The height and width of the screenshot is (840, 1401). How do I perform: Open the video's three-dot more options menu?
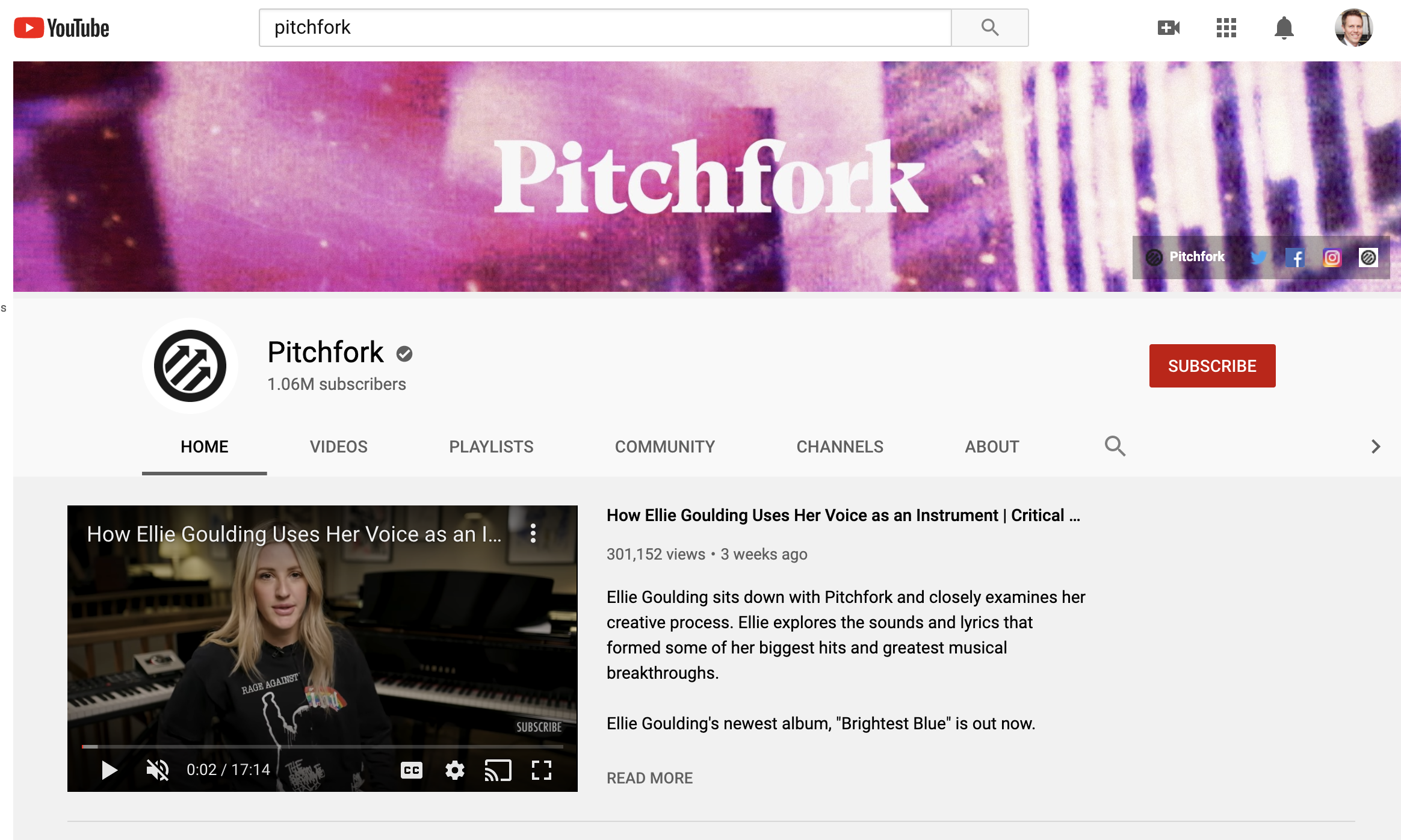point(533,533)
